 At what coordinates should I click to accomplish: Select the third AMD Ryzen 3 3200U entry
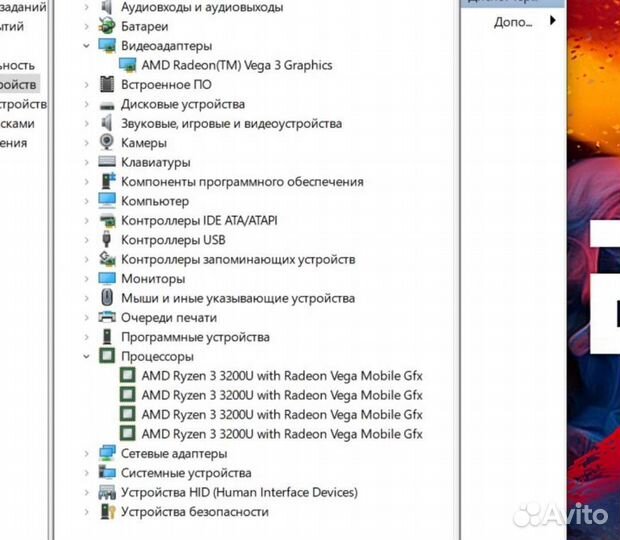(x=282, y=414)
